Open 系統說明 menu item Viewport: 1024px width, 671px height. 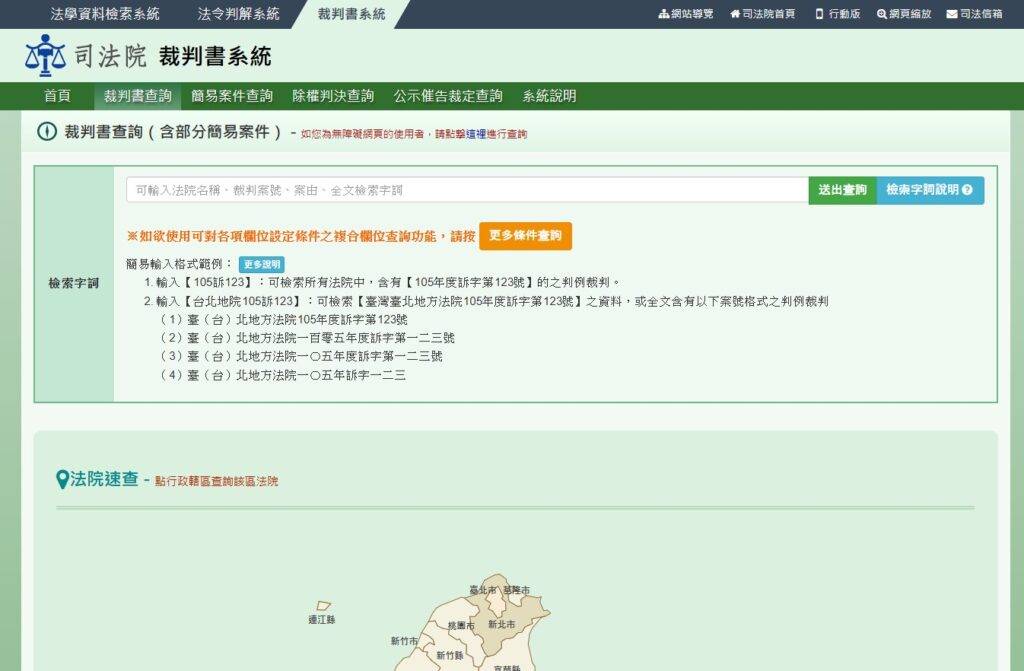[x=549, y=96]
